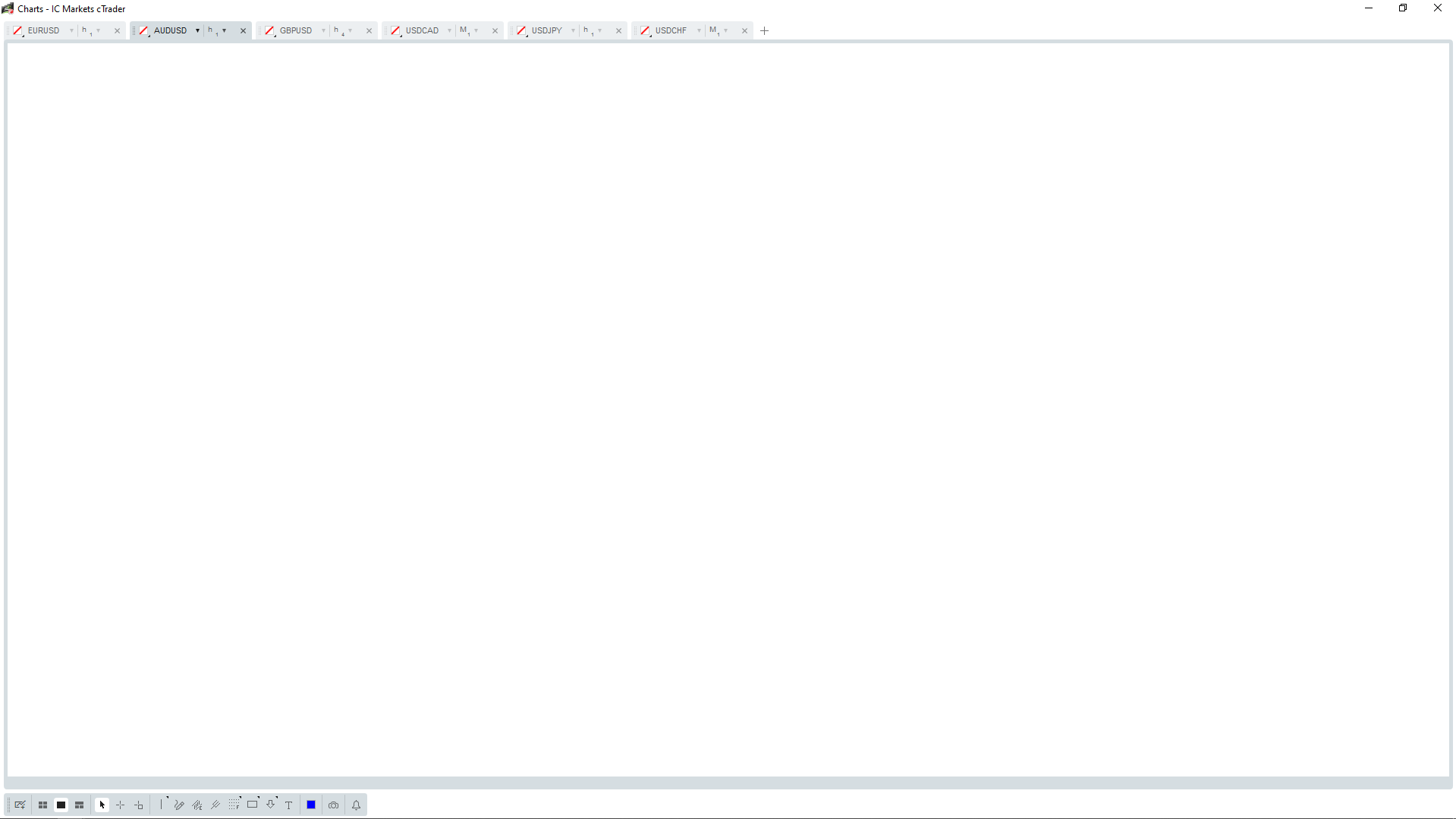1456x819 pixels.
Task: Click the AUDUSD tab chart-type icon
Action: coord(144,31)
